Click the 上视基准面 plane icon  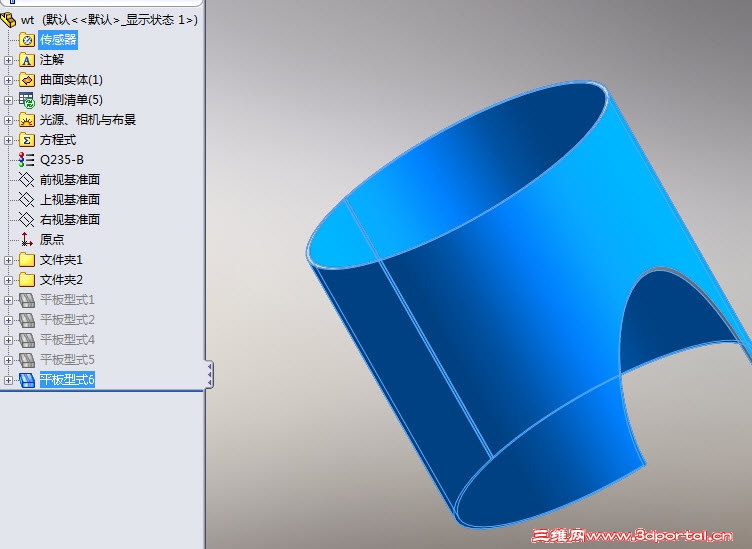coord(26,199)
